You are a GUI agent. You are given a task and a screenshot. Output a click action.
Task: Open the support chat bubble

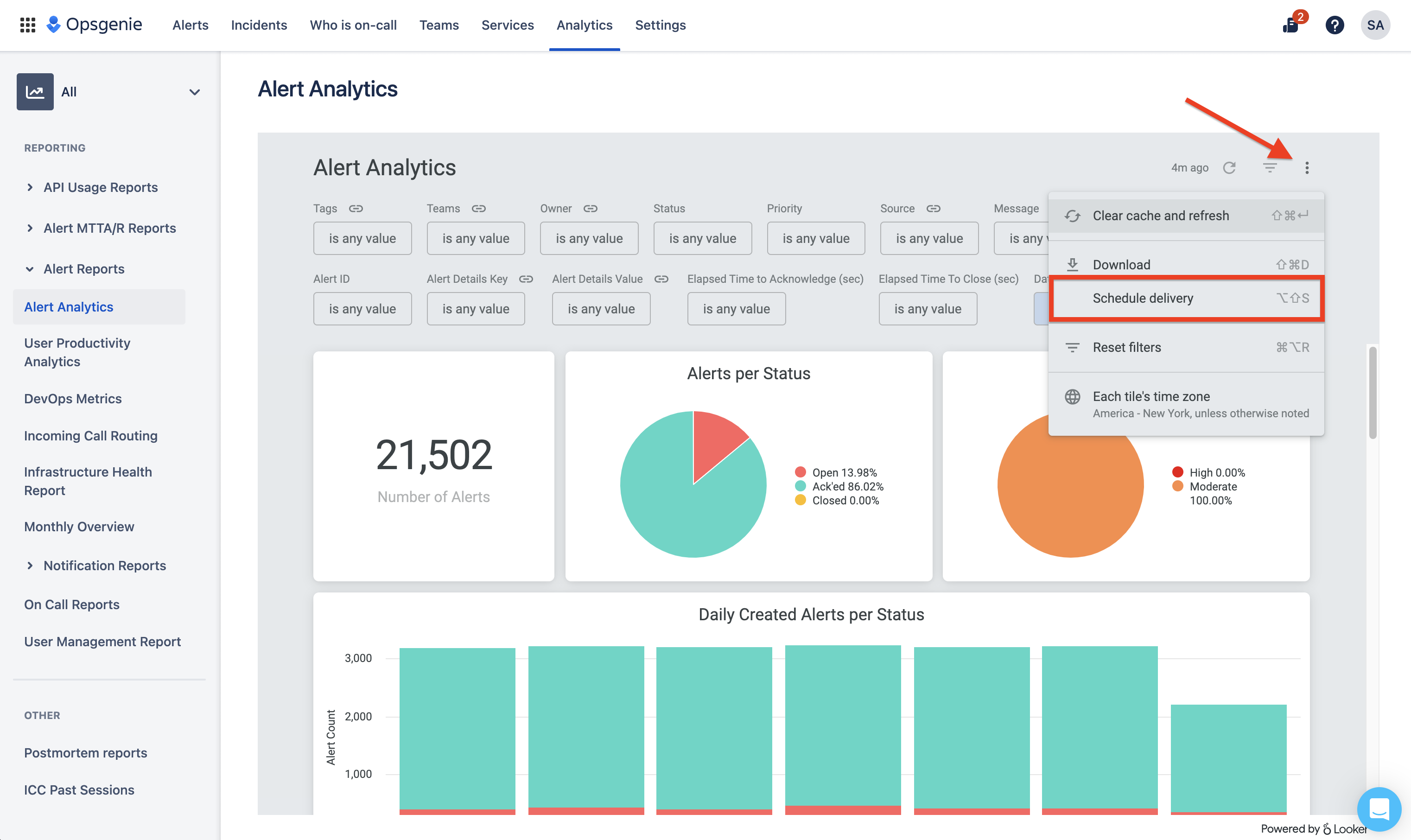[1379, 809]
